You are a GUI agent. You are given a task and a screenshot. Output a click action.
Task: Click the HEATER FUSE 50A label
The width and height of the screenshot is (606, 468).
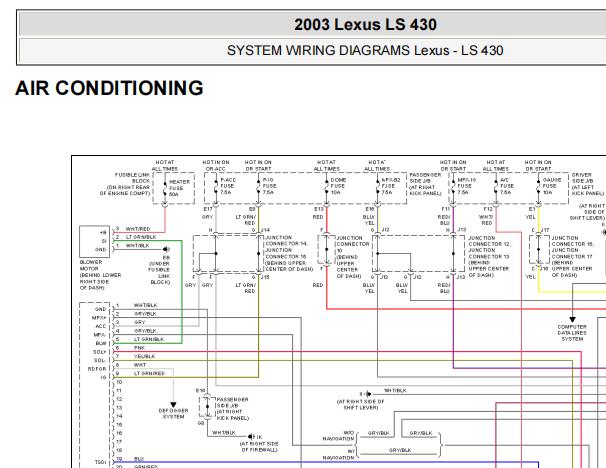pyautogui.click(x=179, y=188)
